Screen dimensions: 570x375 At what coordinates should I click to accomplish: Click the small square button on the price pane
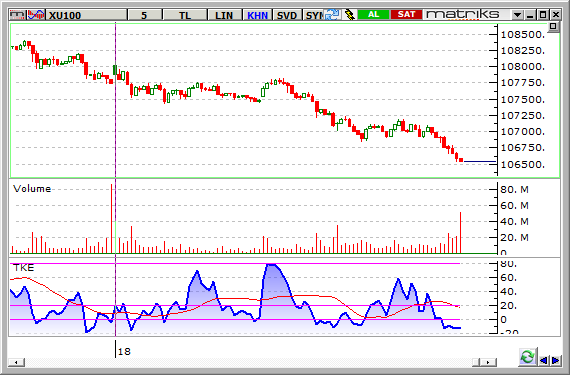[x=553, y=27]
